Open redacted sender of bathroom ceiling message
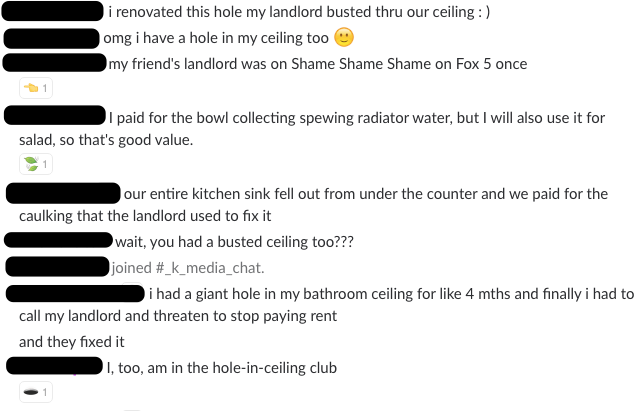The image size is (637, 411). (75, 293)
